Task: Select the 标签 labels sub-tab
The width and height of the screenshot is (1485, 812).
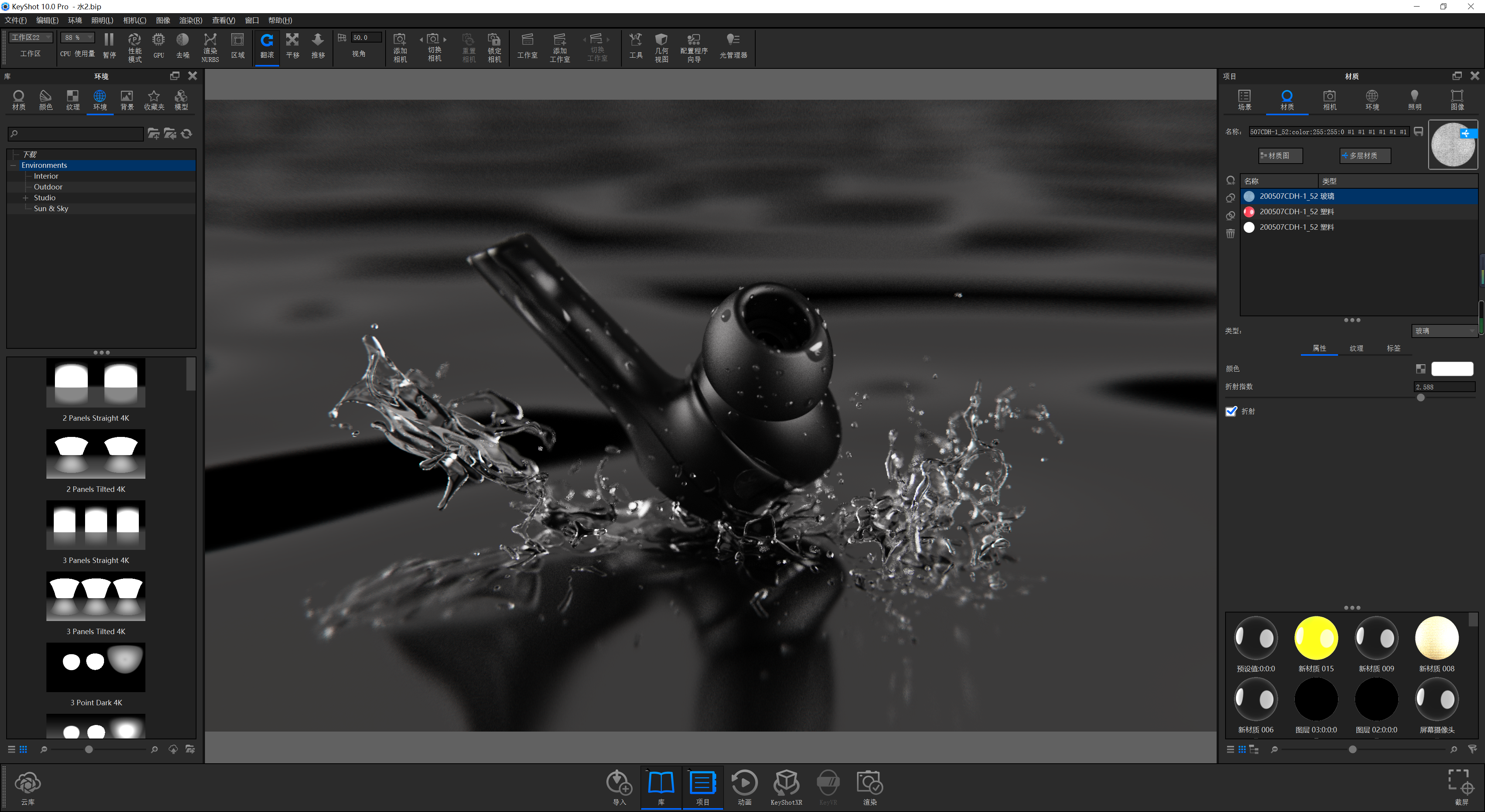Action: [x=1393, y=348]
